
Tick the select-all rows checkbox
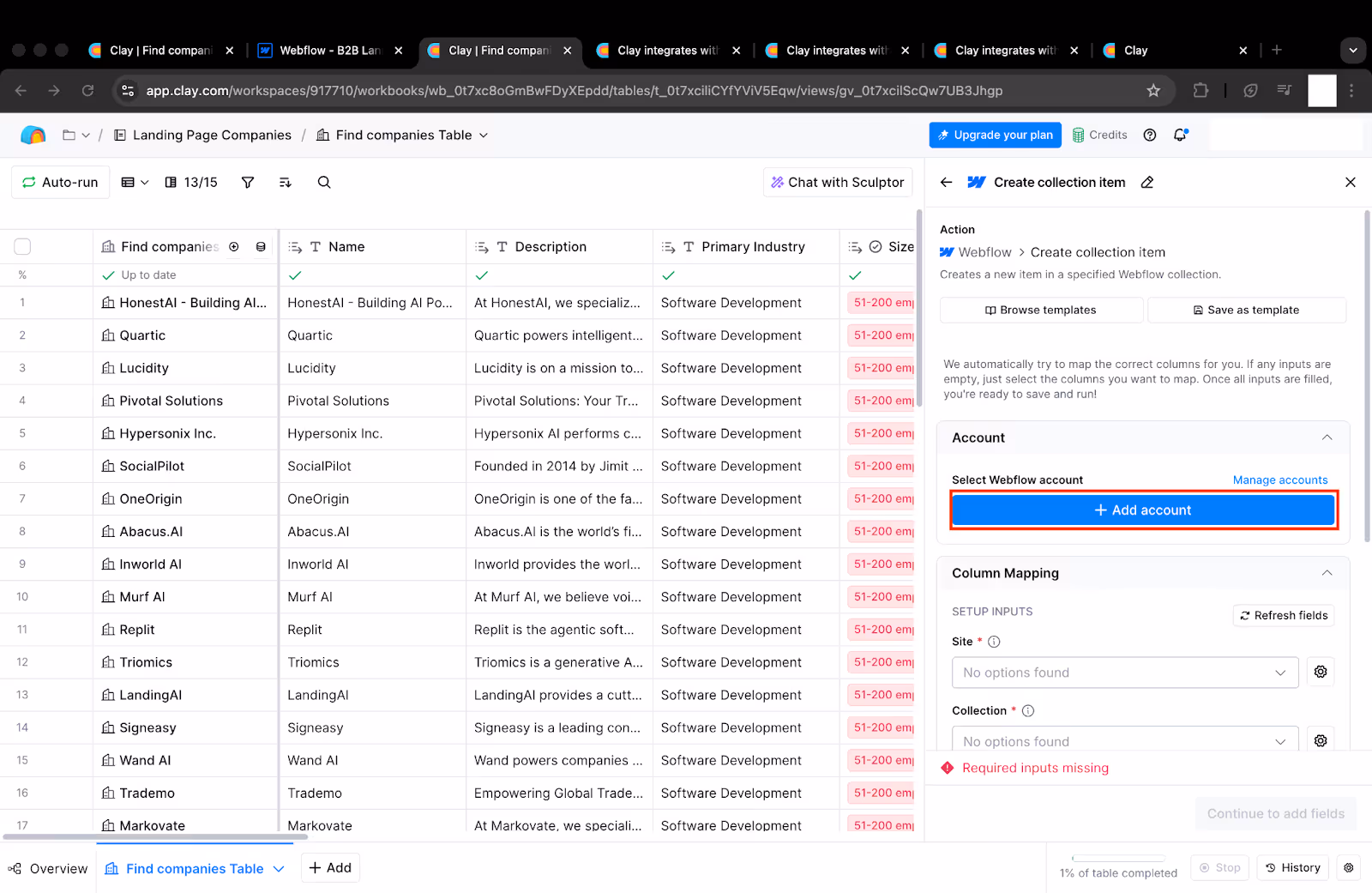22,246
